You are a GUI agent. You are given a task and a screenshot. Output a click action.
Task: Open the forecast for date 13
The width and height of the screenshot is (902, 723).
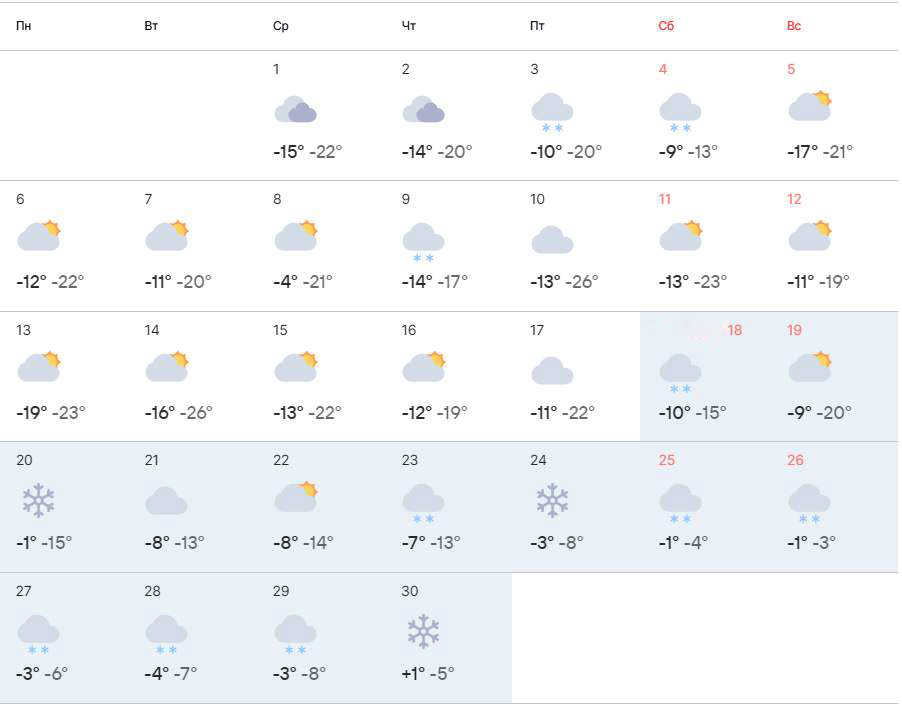point(23,330)
